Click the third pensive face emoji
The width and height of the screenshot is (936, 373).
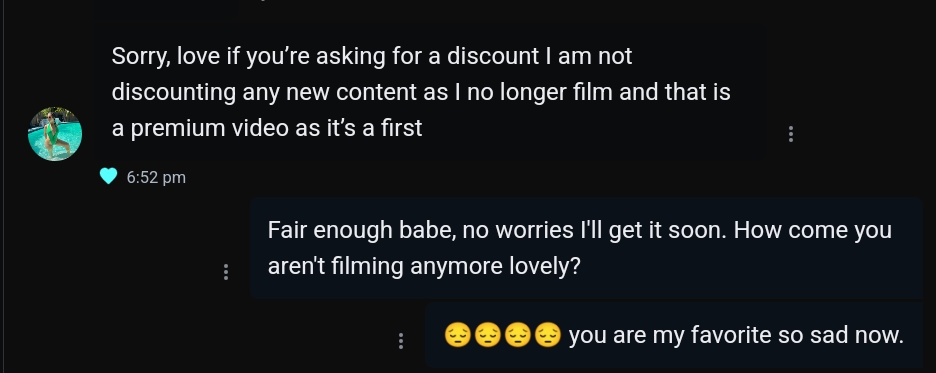(518, 335)
